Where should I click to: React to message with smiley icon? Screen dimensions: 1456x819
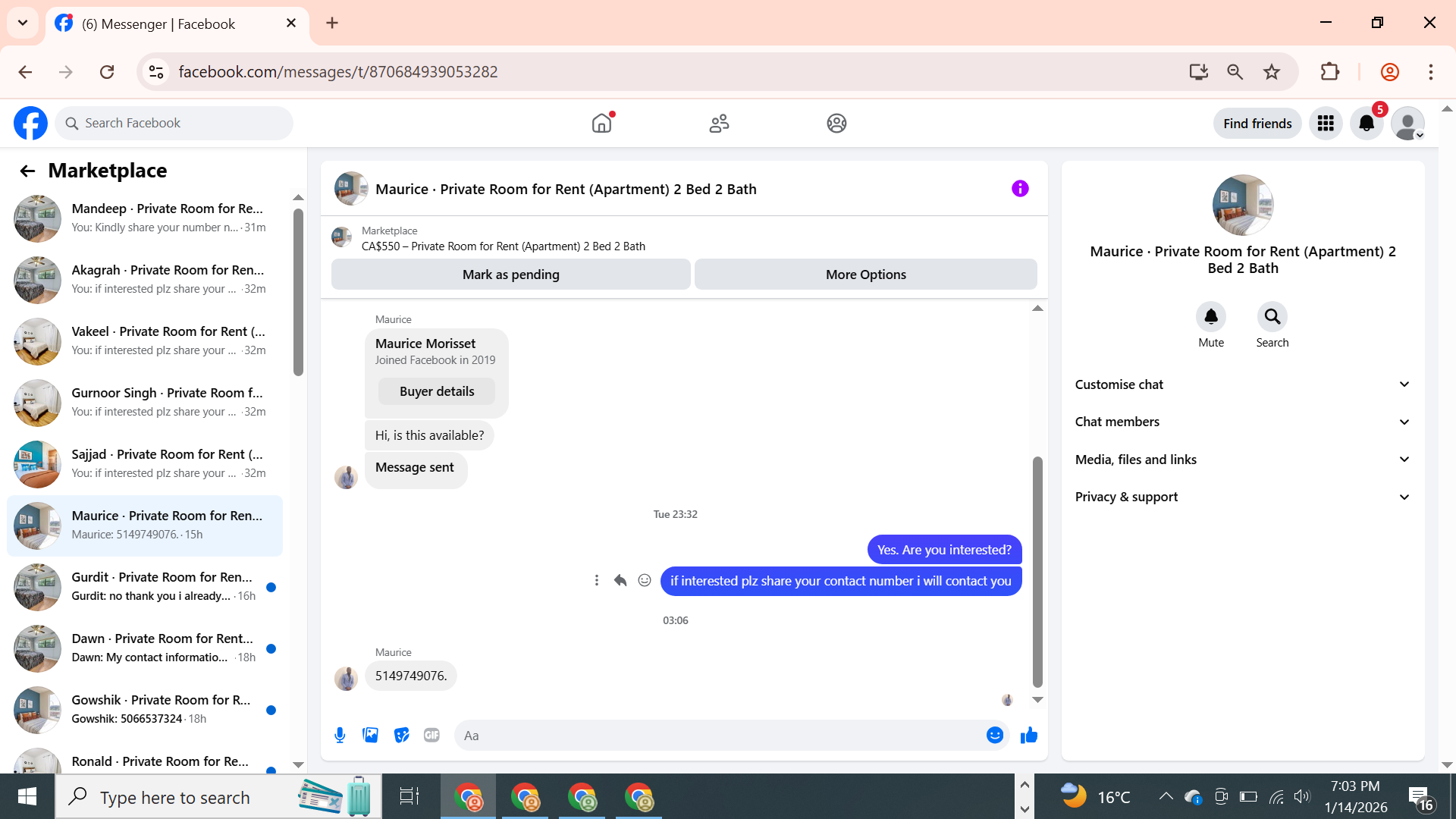click(x=645, y=580)
